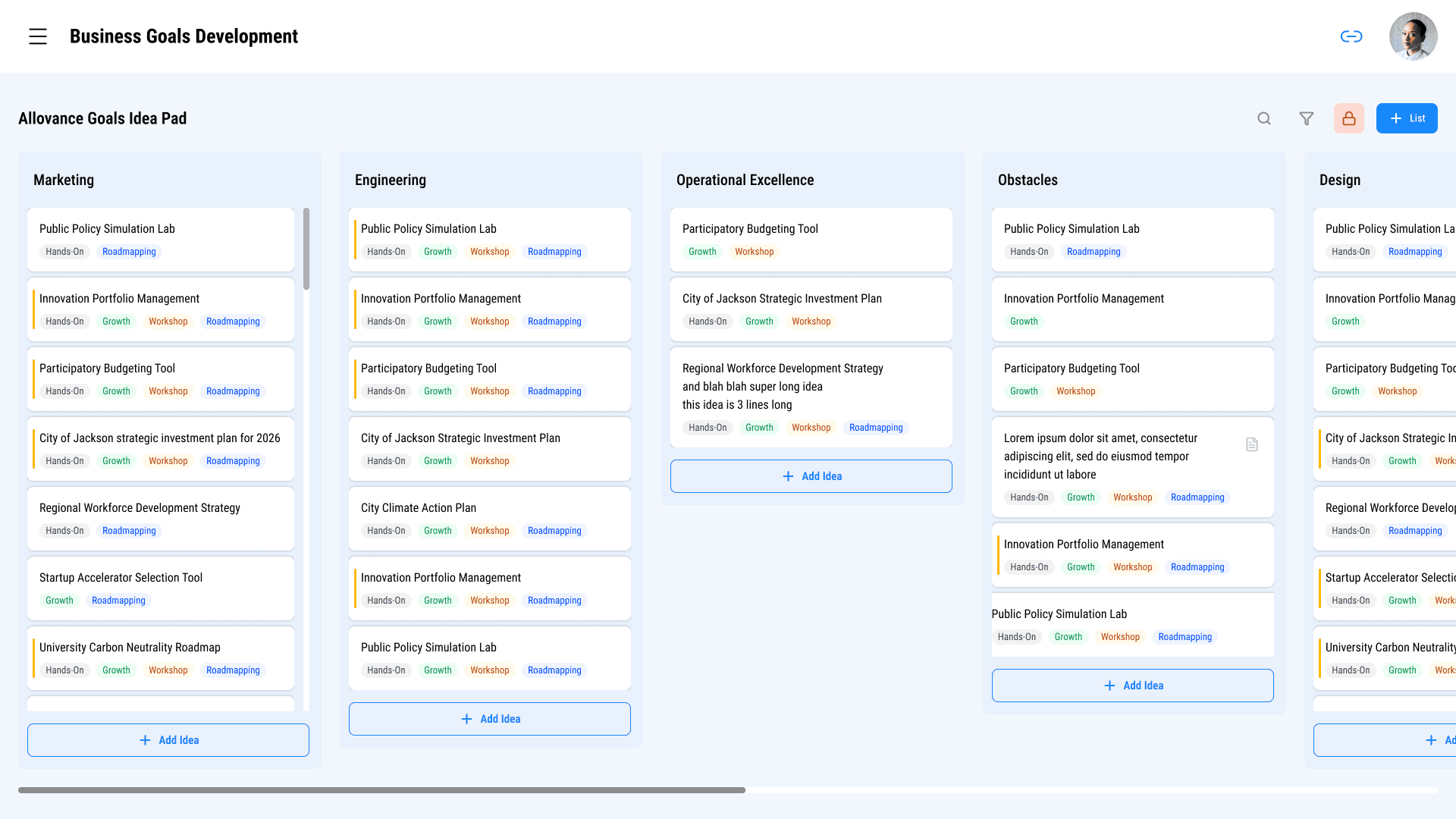The width and height of the screenshot is (1456, 819).
Task: Open document icon on Lorem ipsum card
Action: 1251,444
